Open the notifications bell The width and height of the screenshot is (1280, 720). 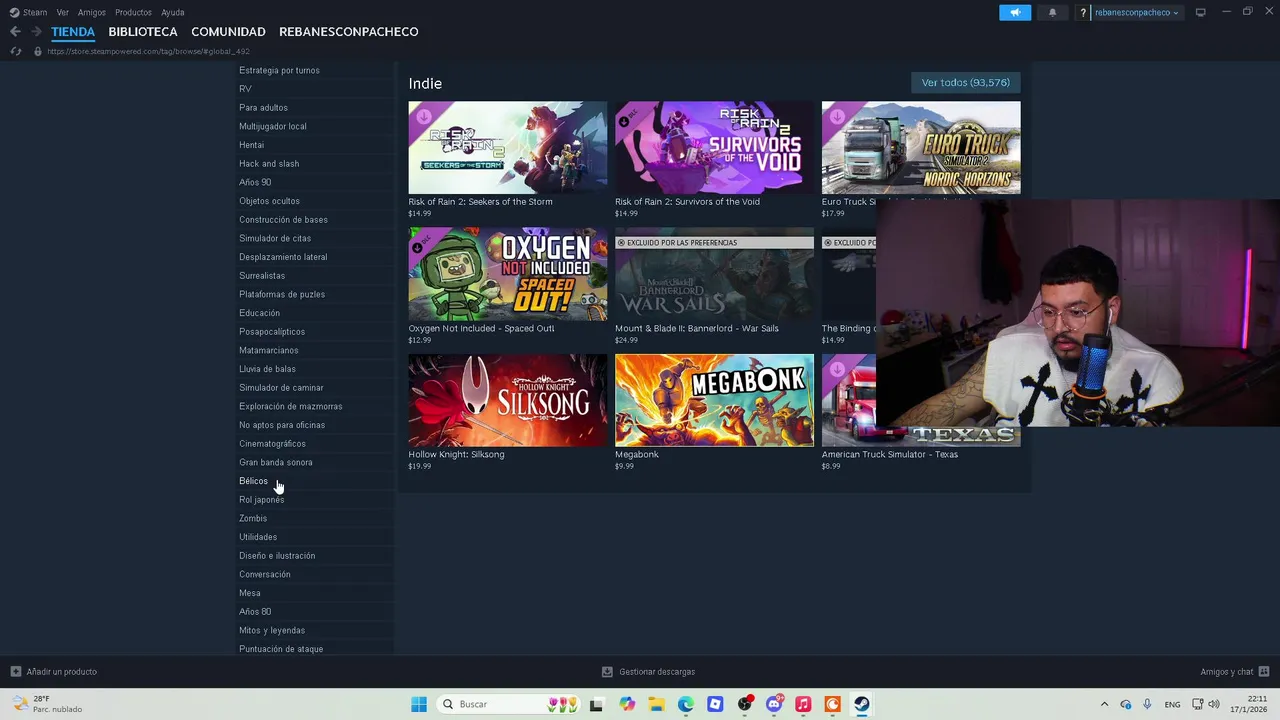point(1052,12)
